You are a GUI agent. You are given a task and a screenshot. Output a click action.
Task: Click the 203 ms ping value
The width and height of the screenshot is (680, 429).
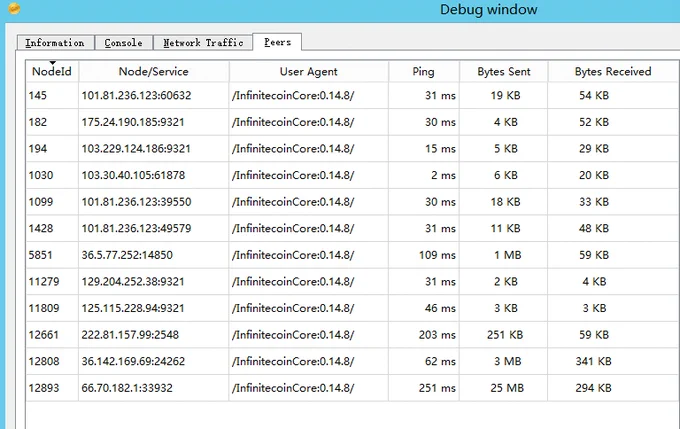[x=437, y=335]
